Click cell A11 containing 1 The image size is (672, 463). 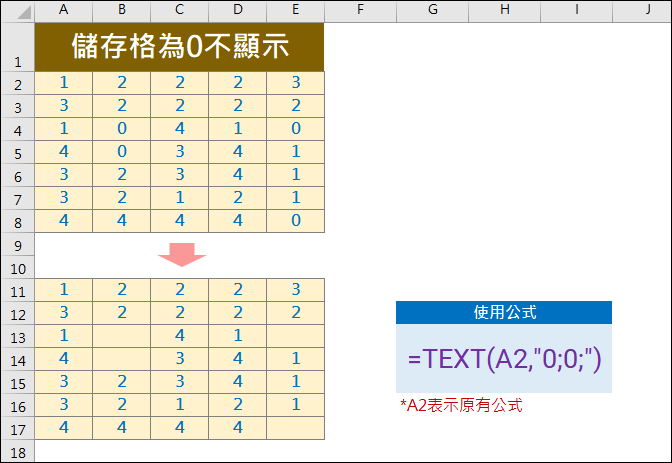pyautogui.click(x=63, y=290)
